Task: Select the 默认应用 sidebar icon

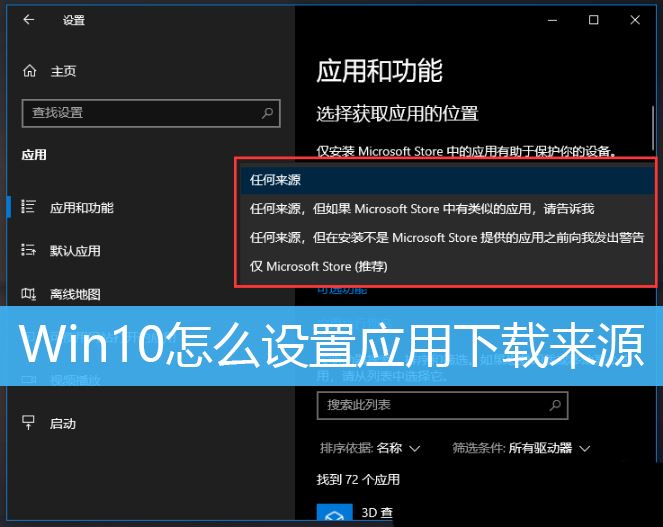Action: [x=29, y=251]
